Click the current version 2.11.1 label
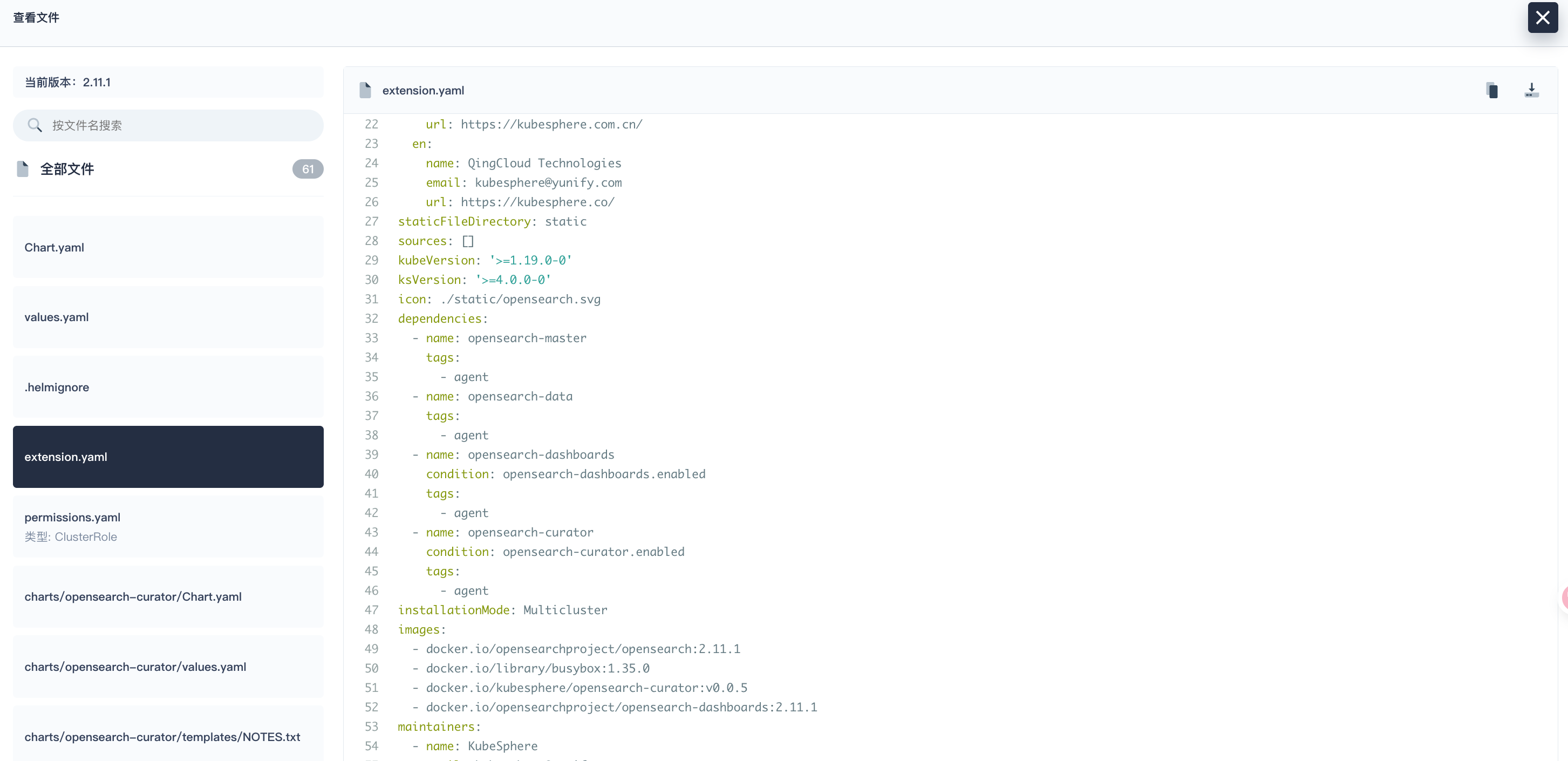Image resolution: width=1568 pixels, height=761 pixels. pyautogui.click(x=67, y=82)
